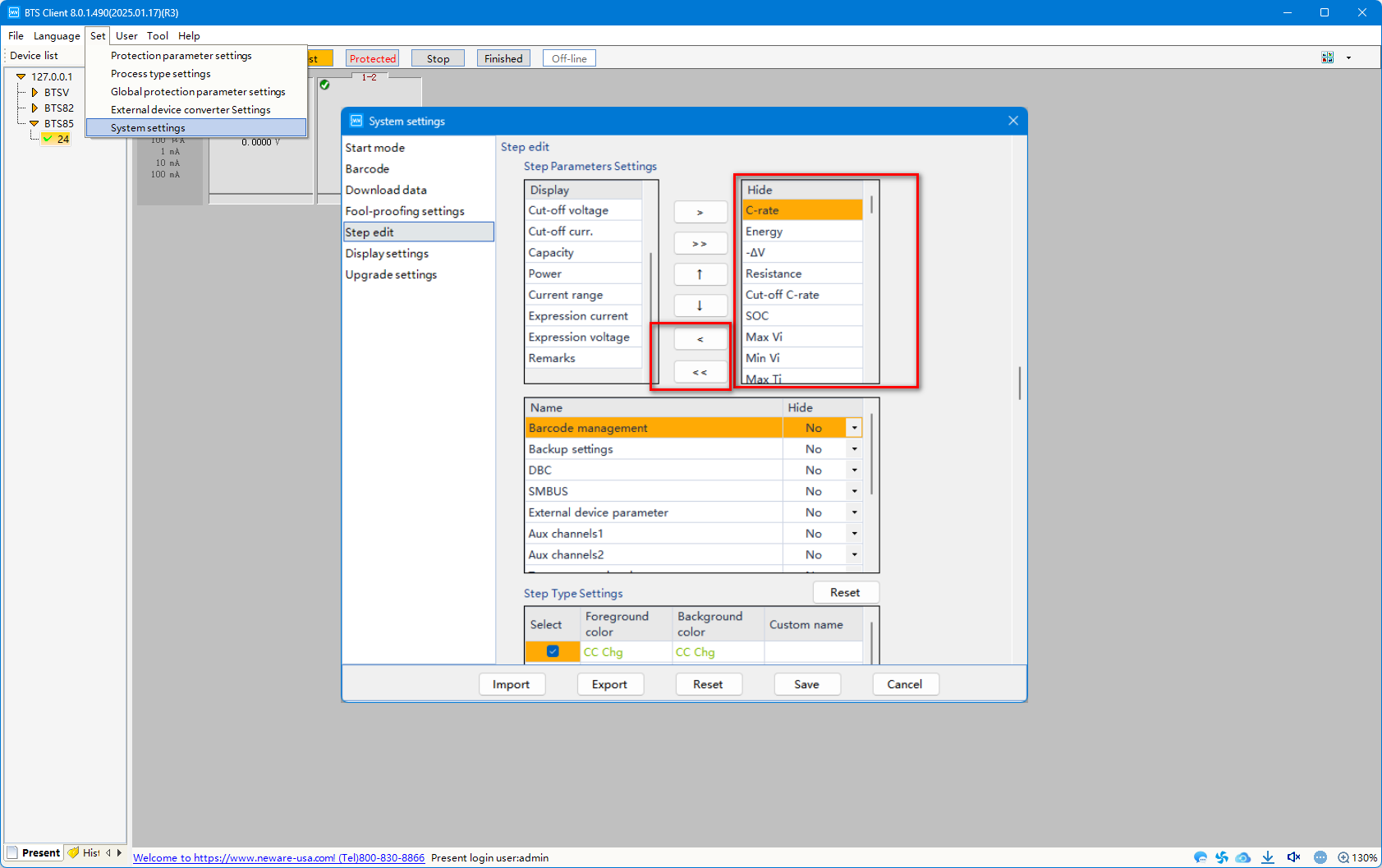Choose Process type settings menu entry
This screenshot has width=1382, height=868.
click(197, 74)
